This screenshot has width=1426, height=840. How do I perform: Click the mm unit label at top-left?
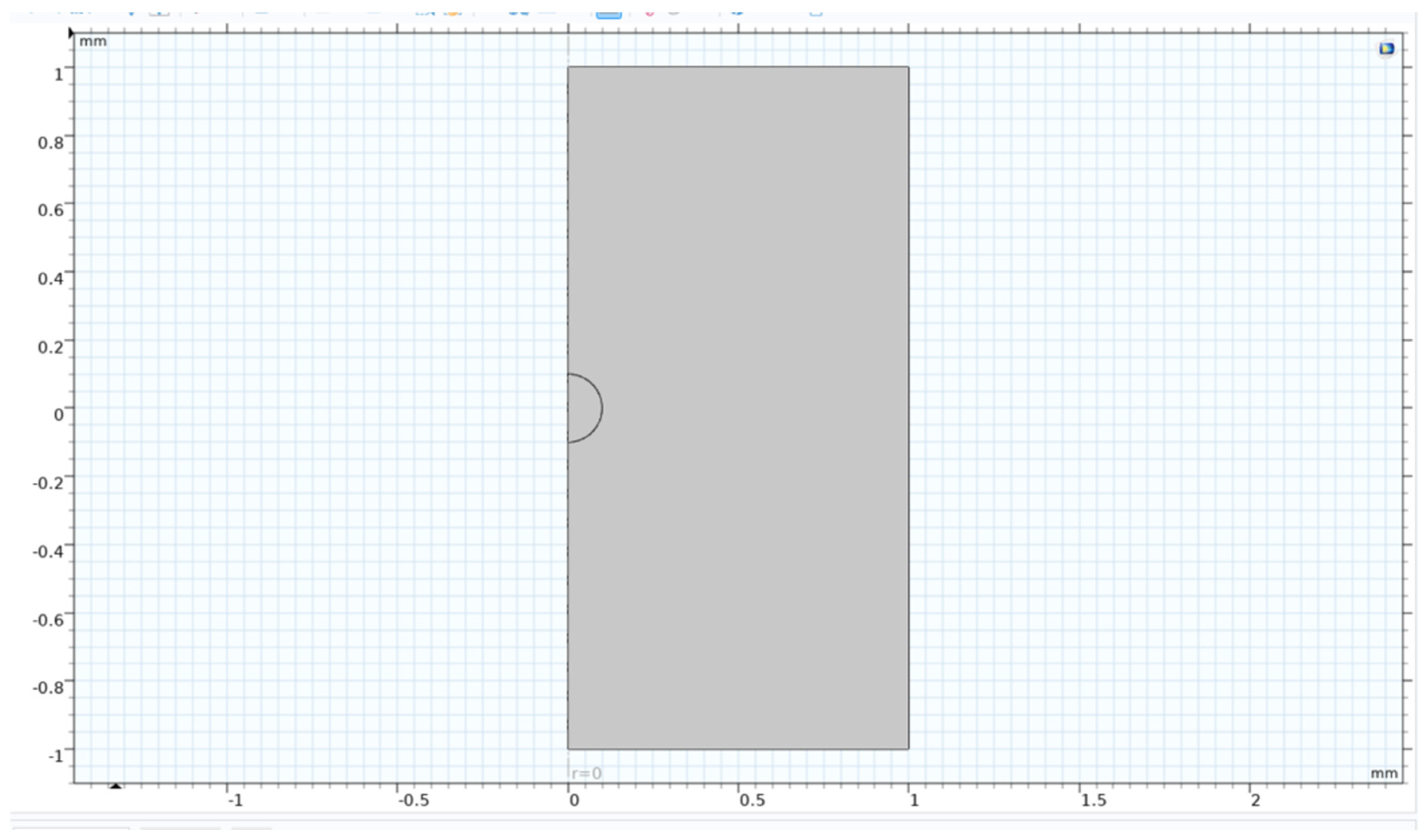tap(93, 41)
